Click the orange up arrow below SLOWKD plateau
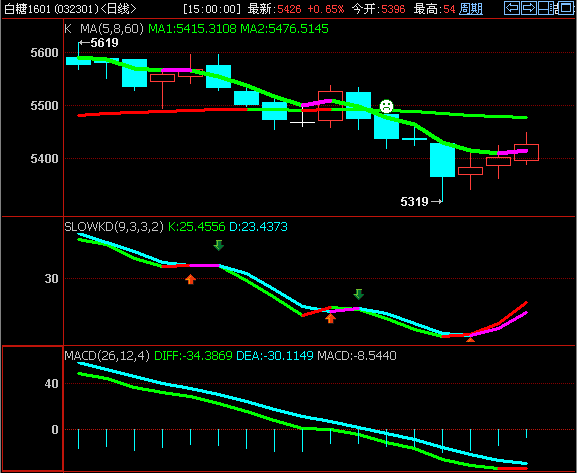 (x=190, y=279)
